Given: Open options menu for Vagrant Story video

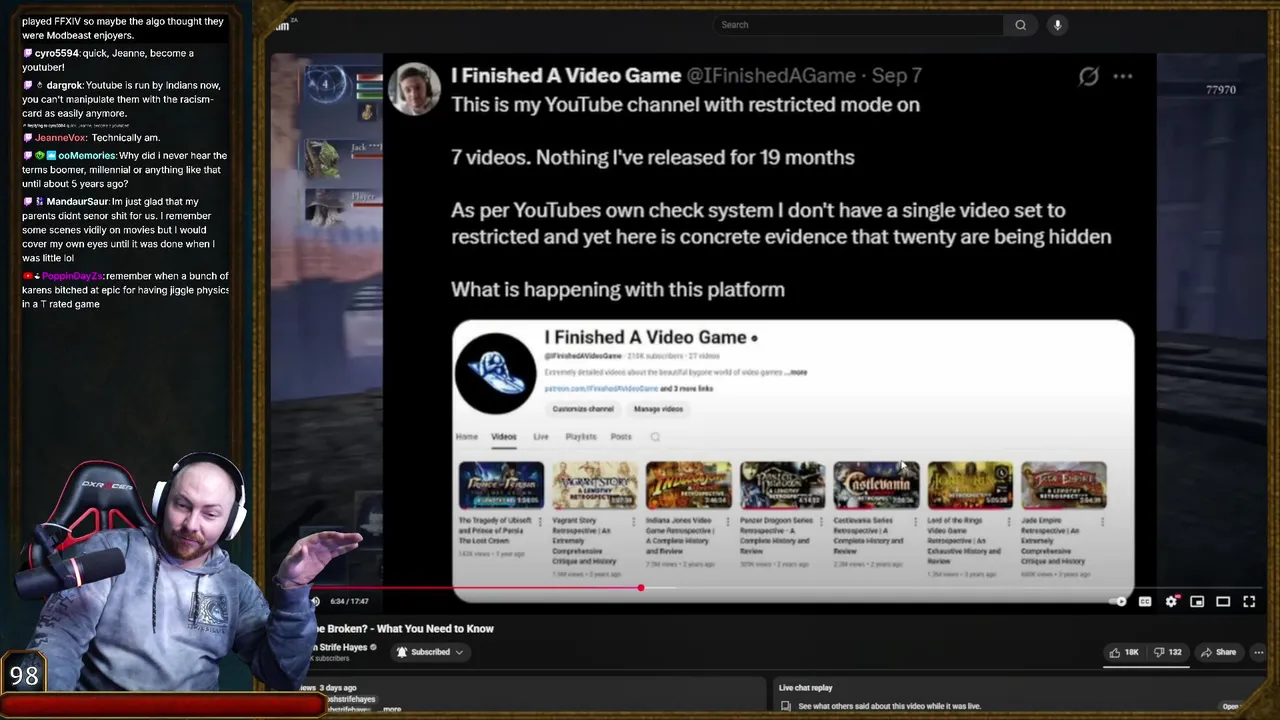Looking at the screenshot, I should point(634,521).
